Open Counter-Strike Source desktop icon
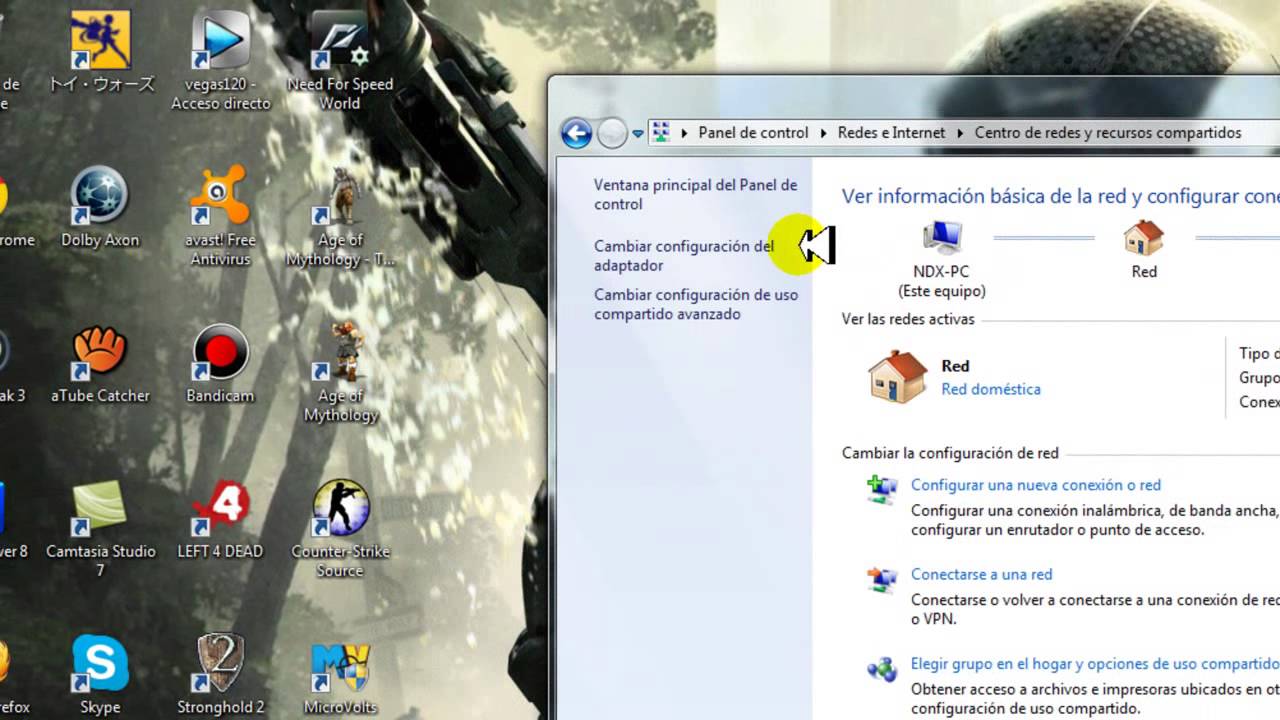 pyautogui.click(x=340, y=529)
